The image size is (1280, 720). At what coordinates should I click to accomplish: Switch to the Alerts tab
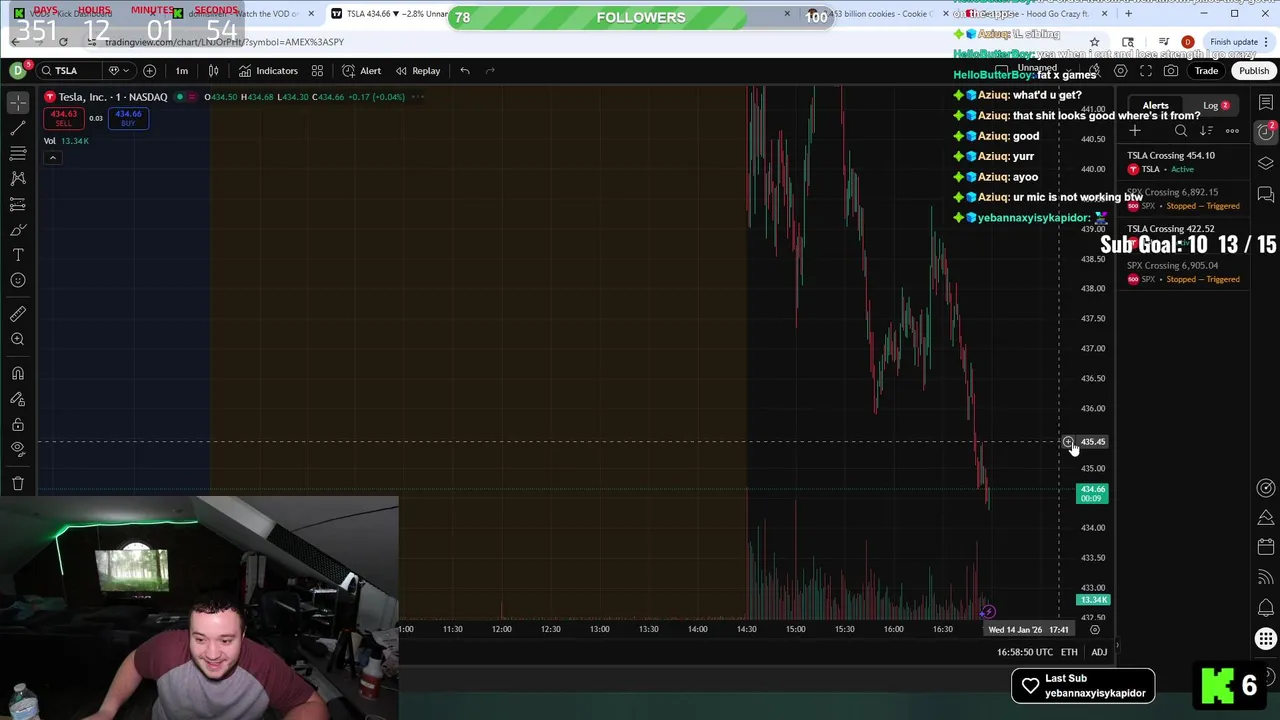point(1155,105)
